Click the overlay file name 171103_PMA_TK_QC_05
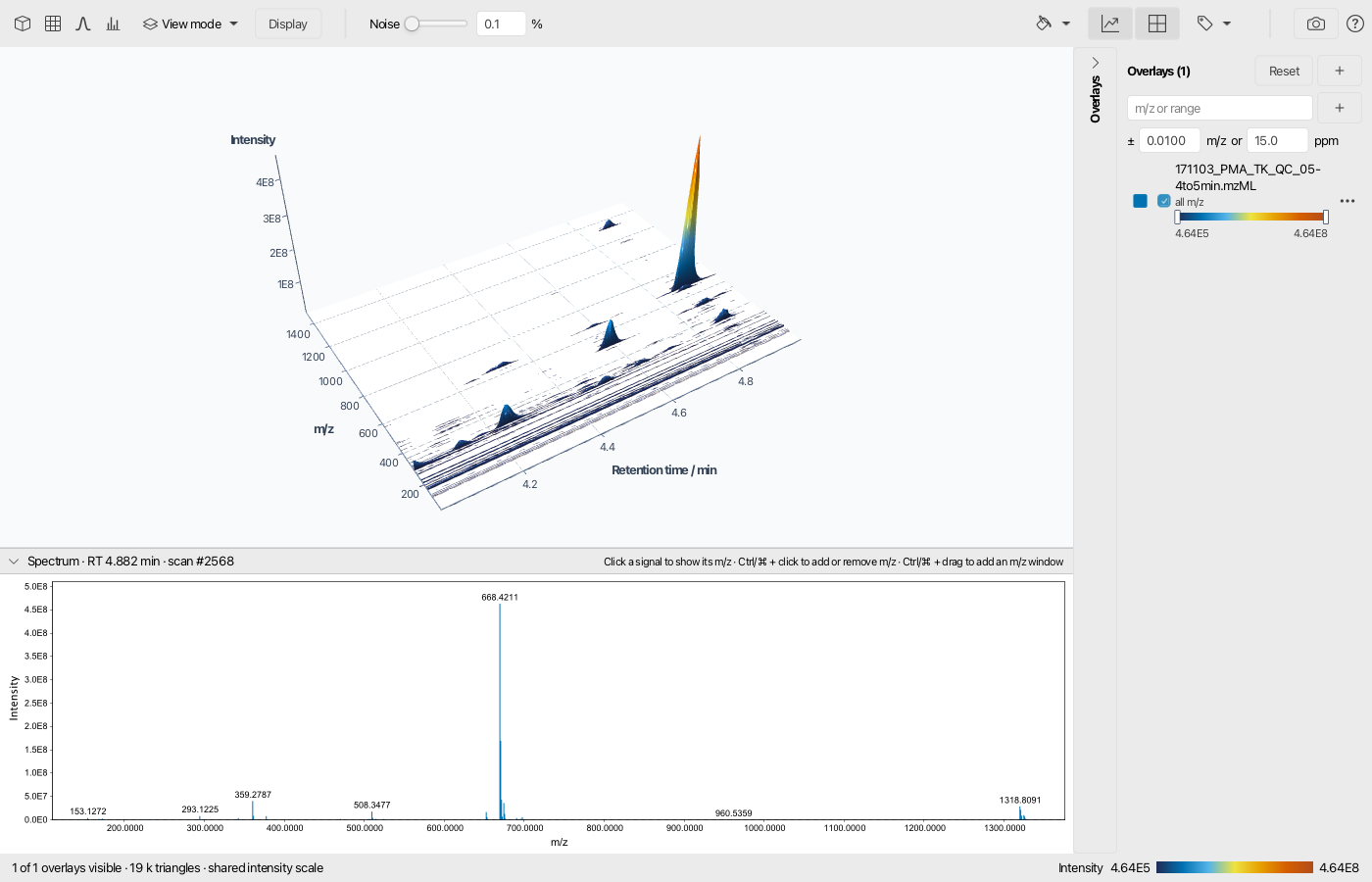Image resolution: width=1372 pixels, height=882 pixels. click(1248, 177)
